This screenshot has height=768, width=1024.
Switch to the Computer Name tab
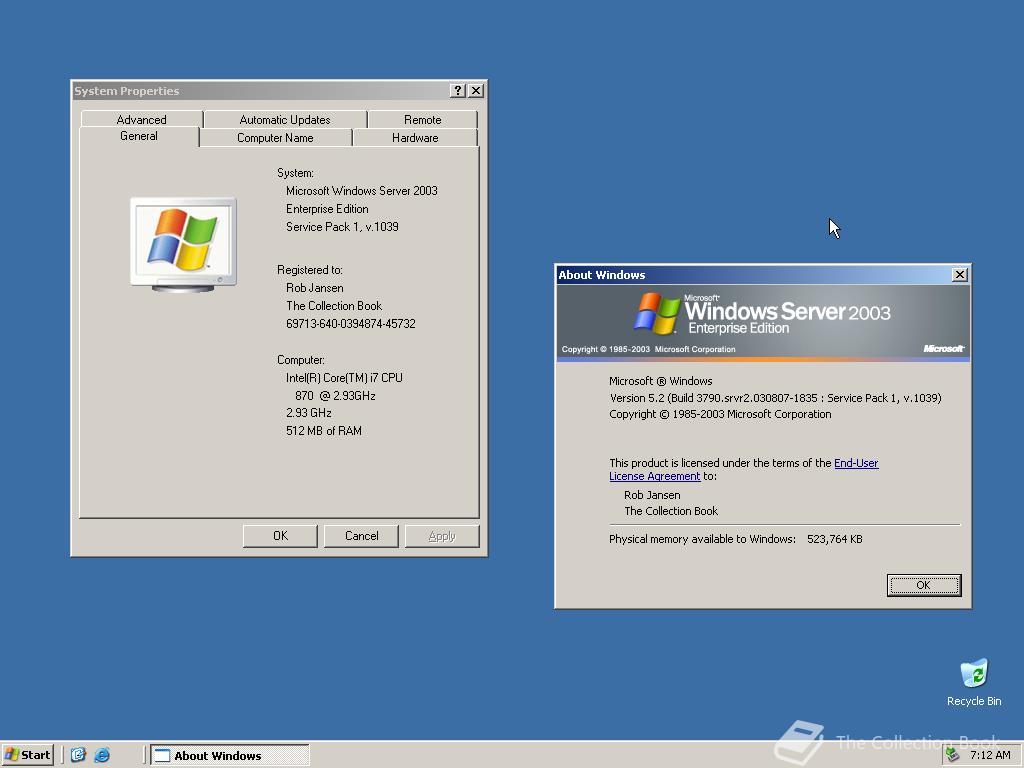pos(275,138)
